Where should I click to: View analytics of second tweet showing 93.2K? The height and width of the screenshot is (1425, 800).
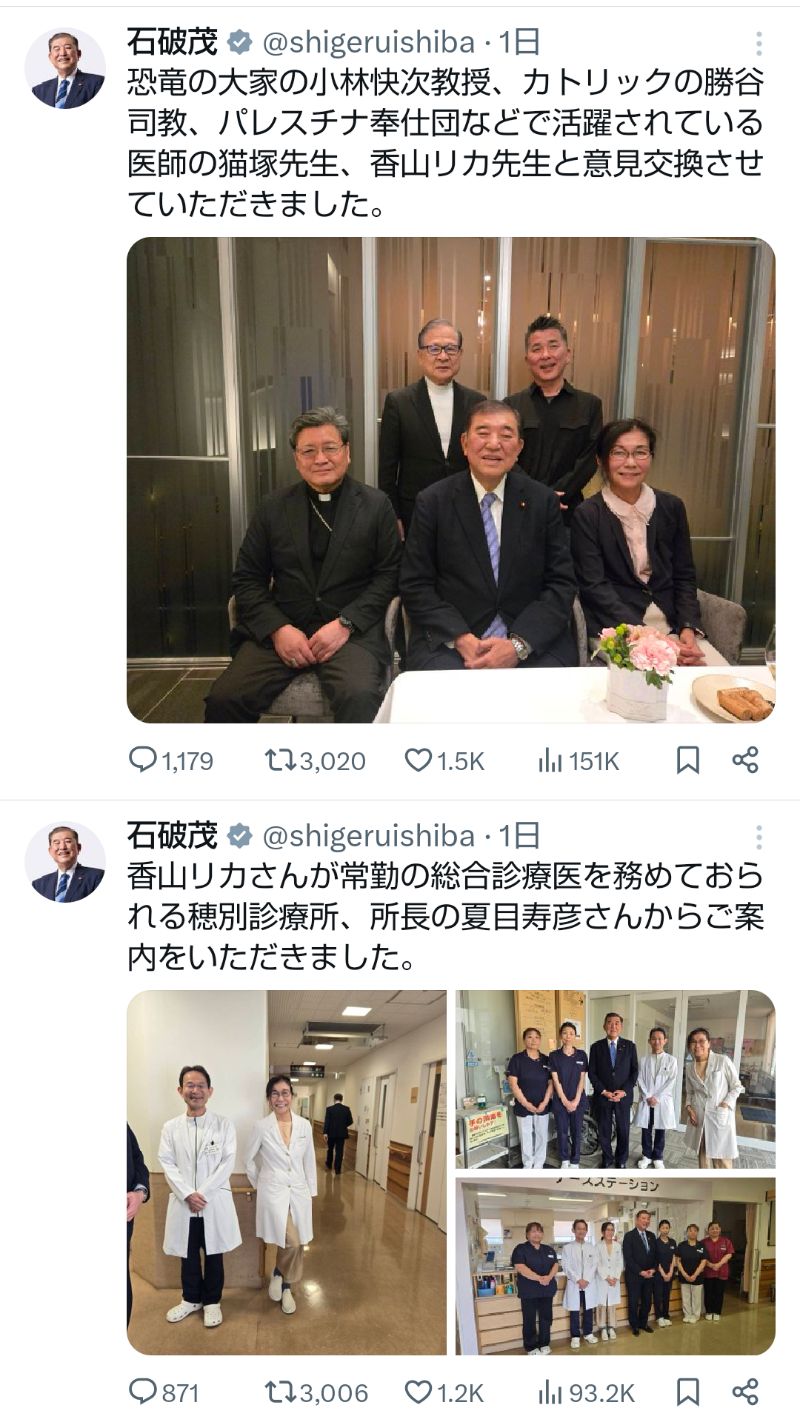[x=587, y=1392]
